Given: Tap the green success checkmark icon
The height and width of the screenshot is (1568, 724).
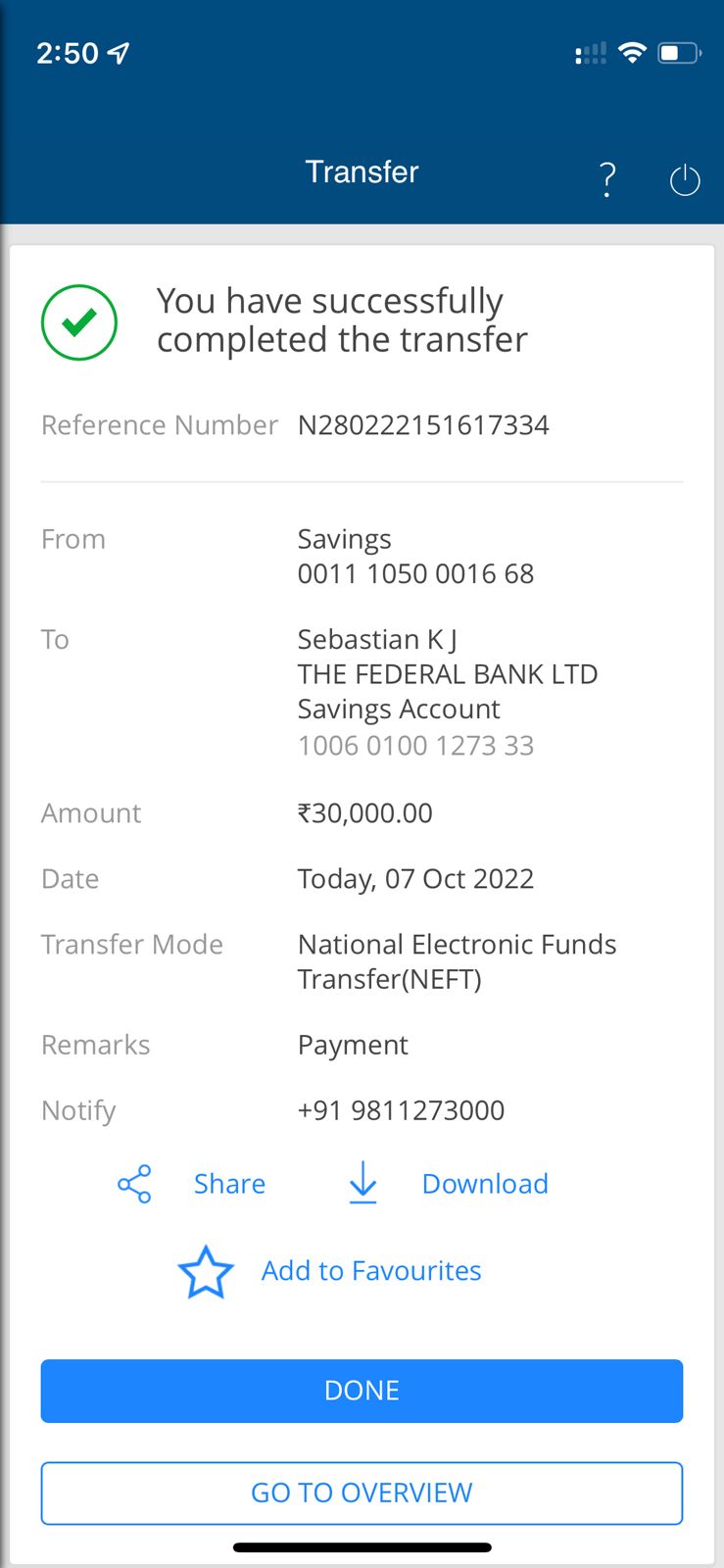Looking at the screenshot, I should point(79,322).
